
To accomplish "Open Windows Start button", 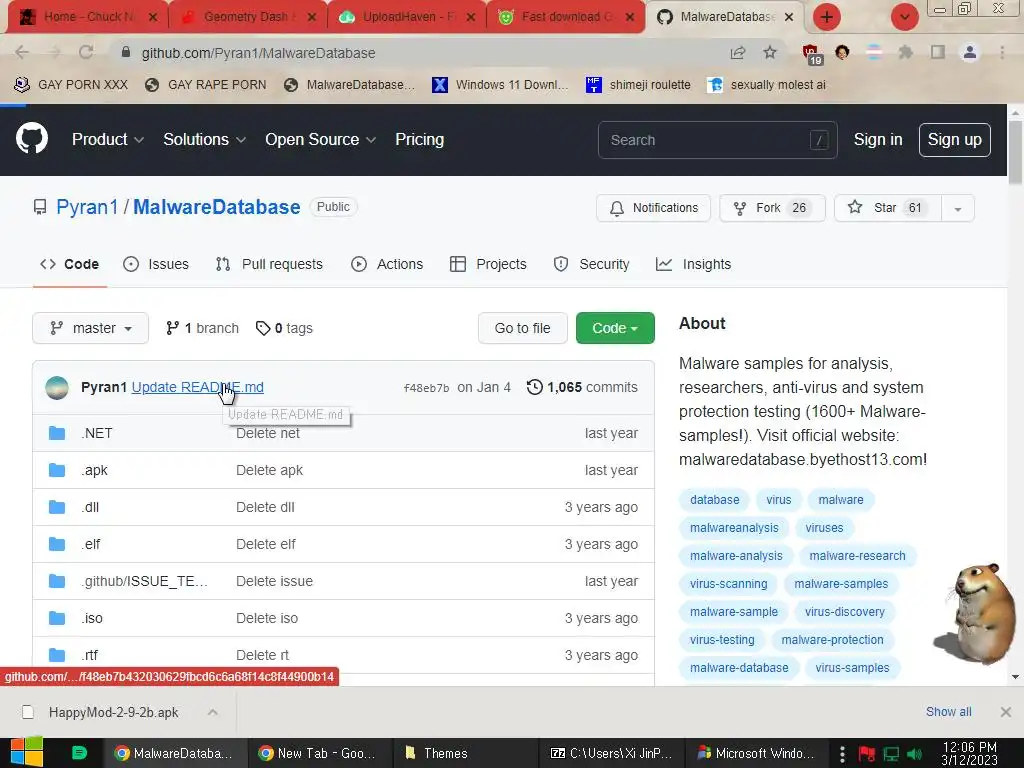I will pyautogui.click(x=26, y=752).
